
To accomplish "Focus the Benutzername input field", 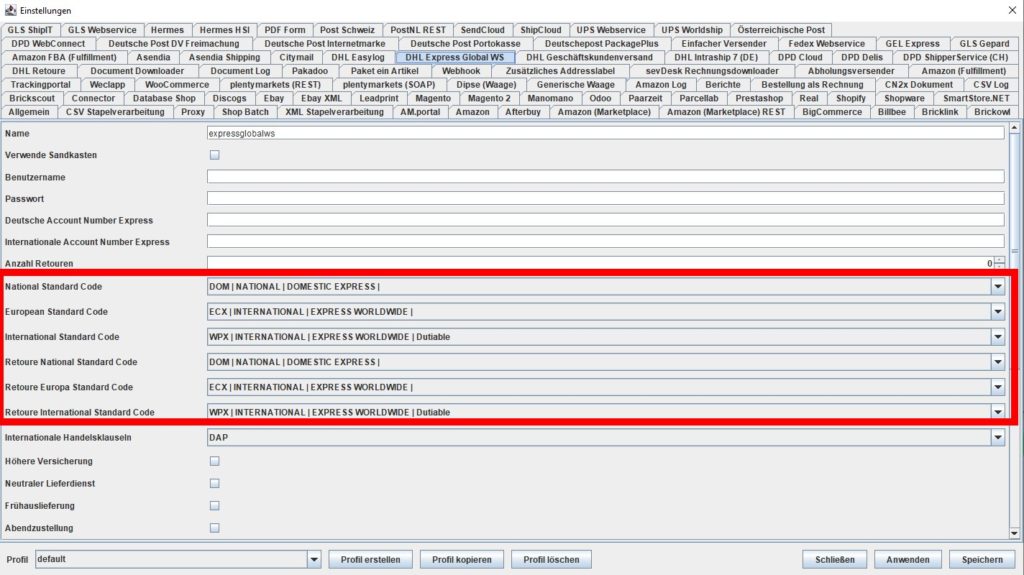I will (605, 176).
